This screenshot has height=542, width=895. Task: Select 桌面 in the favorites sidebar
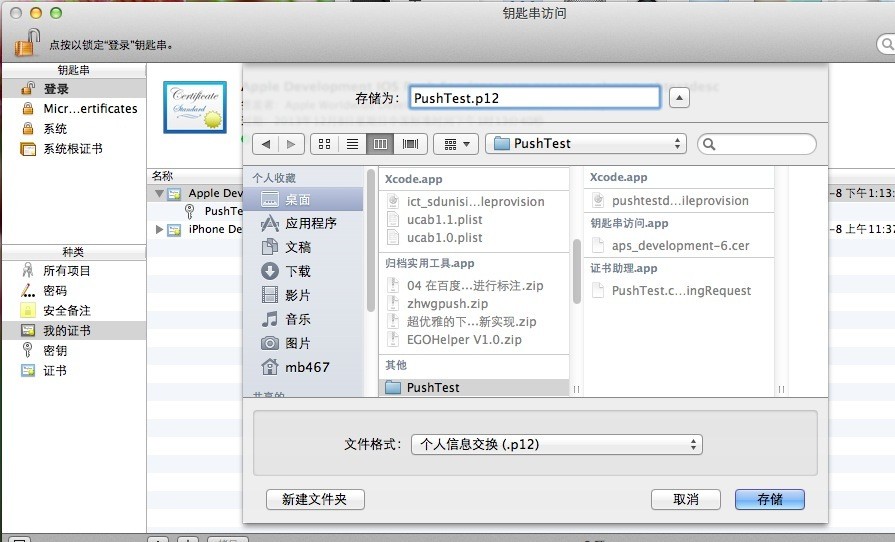305,199
